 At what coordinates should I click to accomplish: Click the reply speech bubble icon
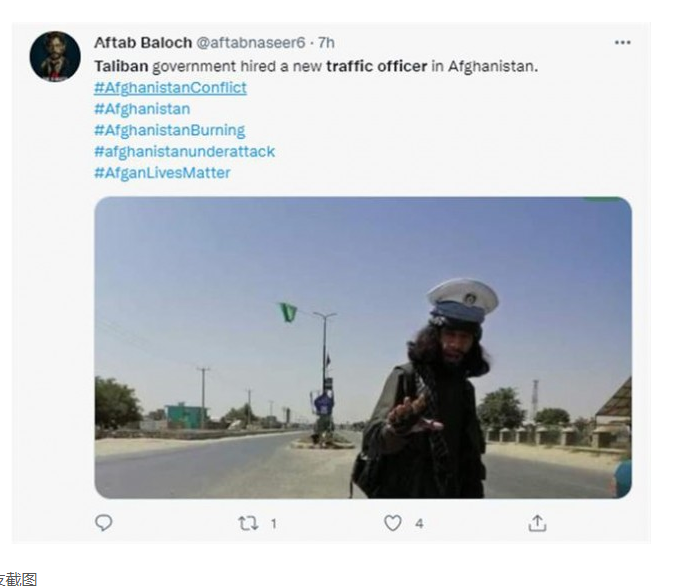tap(104, 523)
